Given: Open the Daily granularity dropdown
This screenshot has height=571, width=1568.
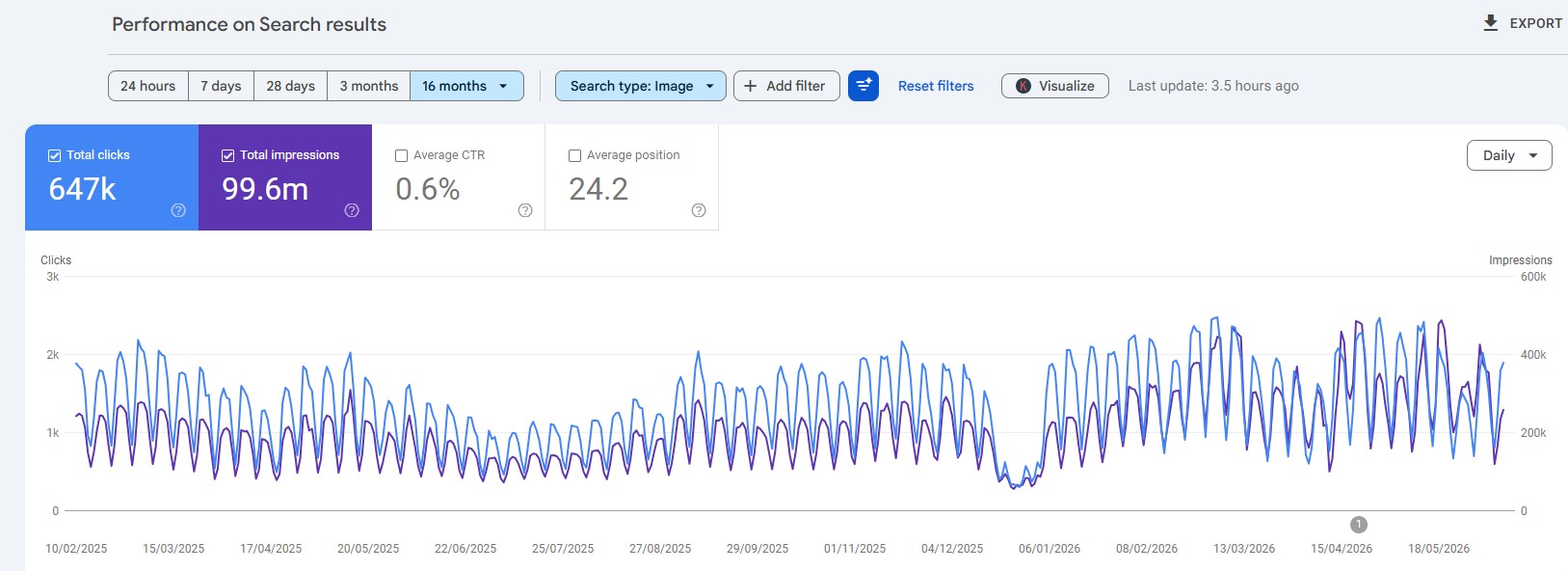Looking at the screenshot, I should coord(1509,155).
